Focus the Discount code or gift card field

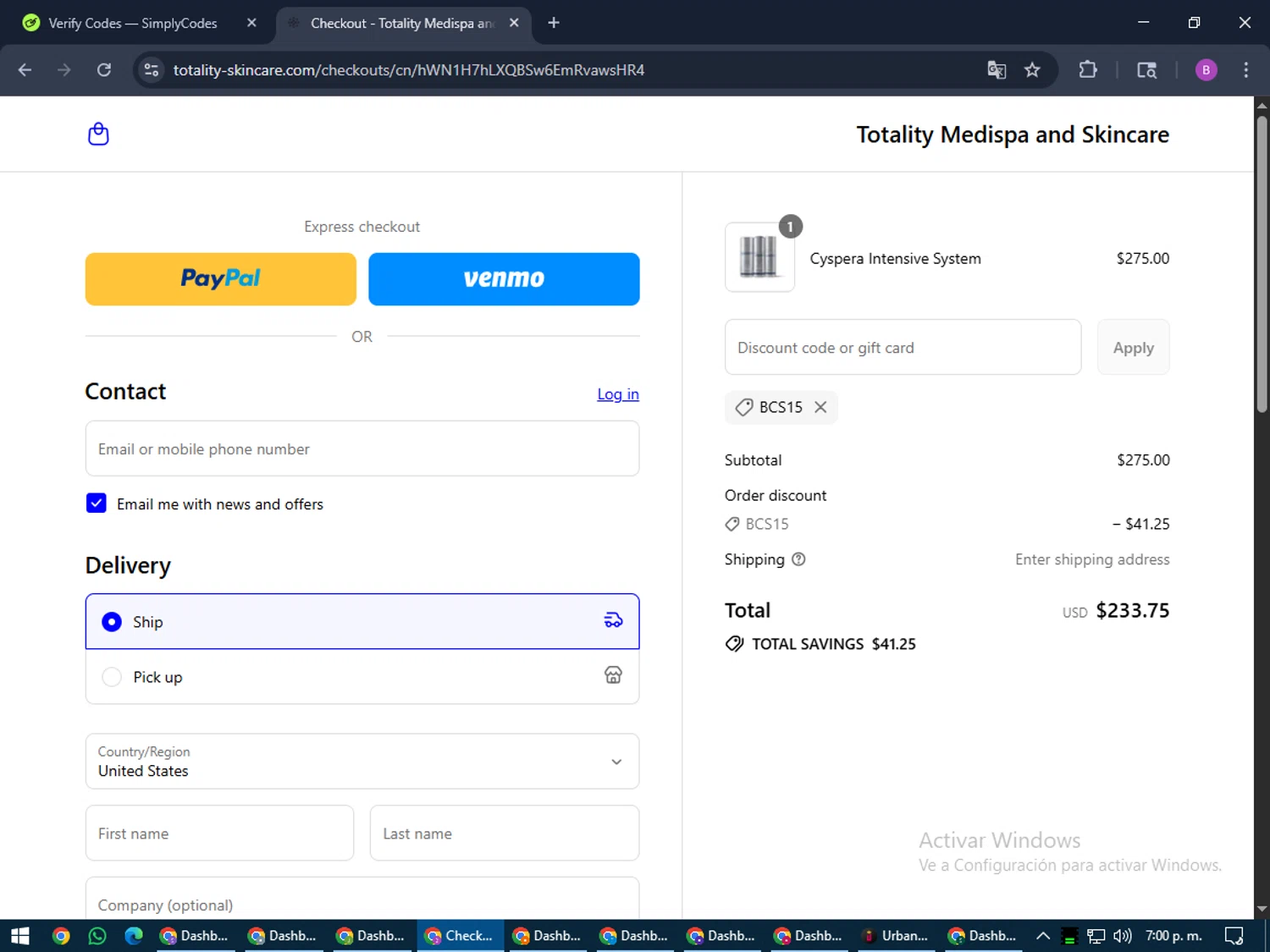pyautogui.click(x=903, y=347)
